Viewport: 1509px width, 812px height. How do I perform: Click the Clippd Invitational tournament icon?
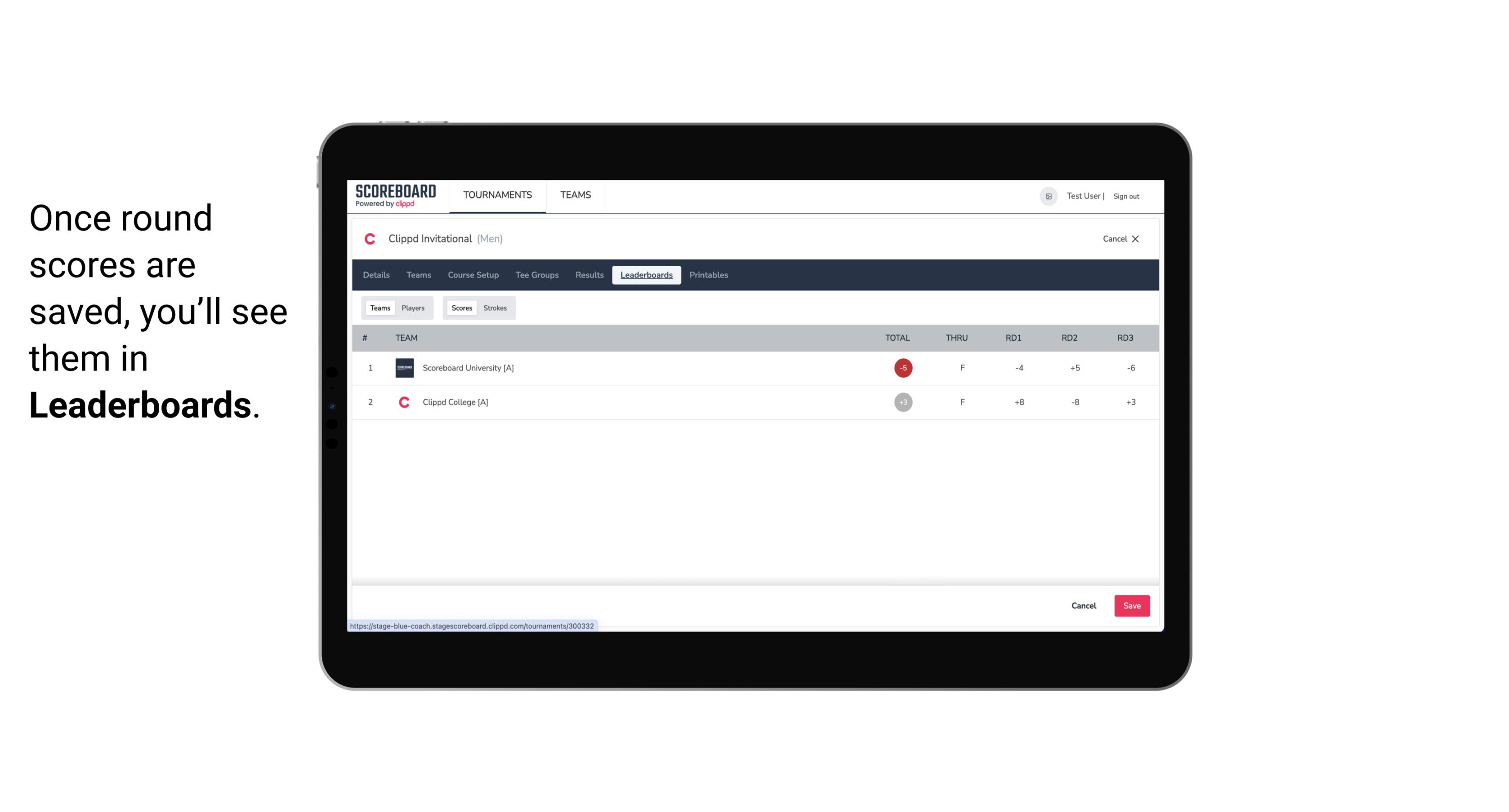click(372, 239)
